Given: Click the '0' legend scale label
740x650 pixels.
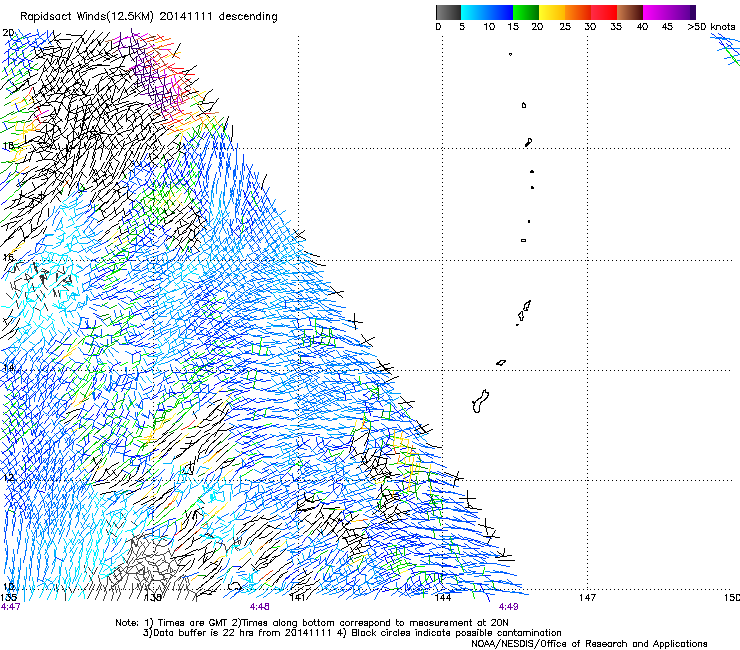Looking at the screenshot, I should (438, 27).
